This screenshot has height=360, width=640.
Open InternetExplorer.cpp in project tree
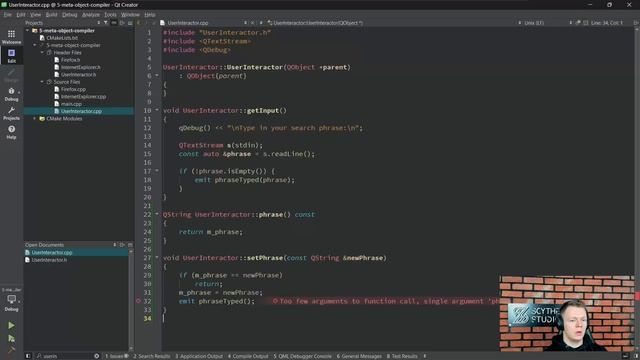[x=83, y=97]
